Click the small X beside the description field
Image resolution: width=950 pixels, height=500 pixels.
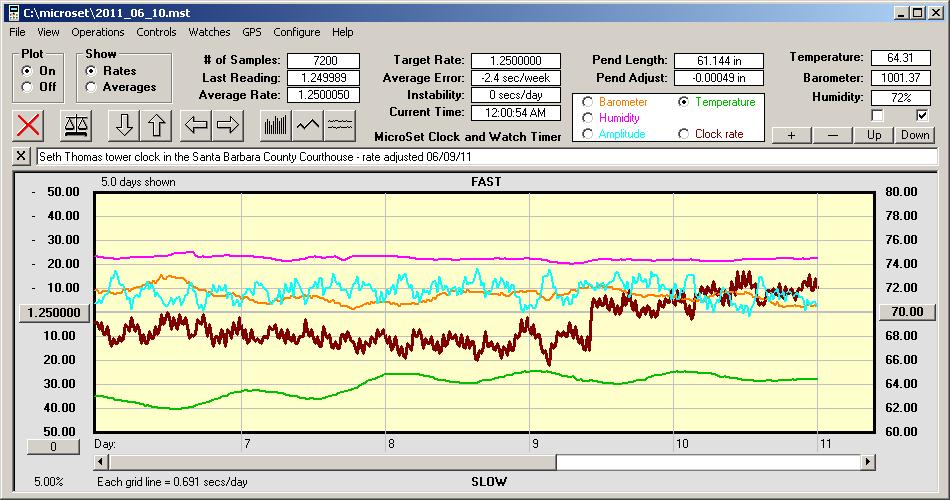tap(21, 156)
